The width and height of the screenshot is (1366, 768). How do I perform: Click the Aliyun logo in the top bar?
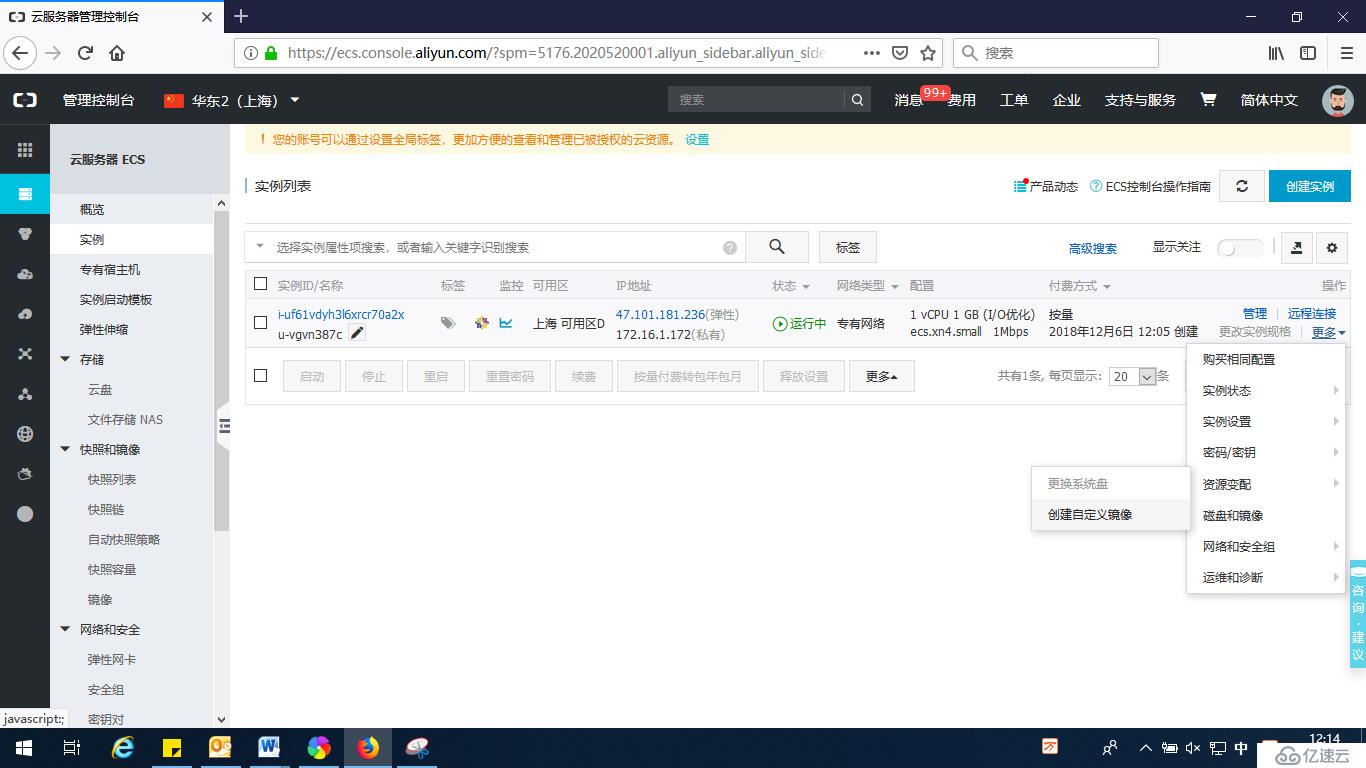(x=25, y=100)
